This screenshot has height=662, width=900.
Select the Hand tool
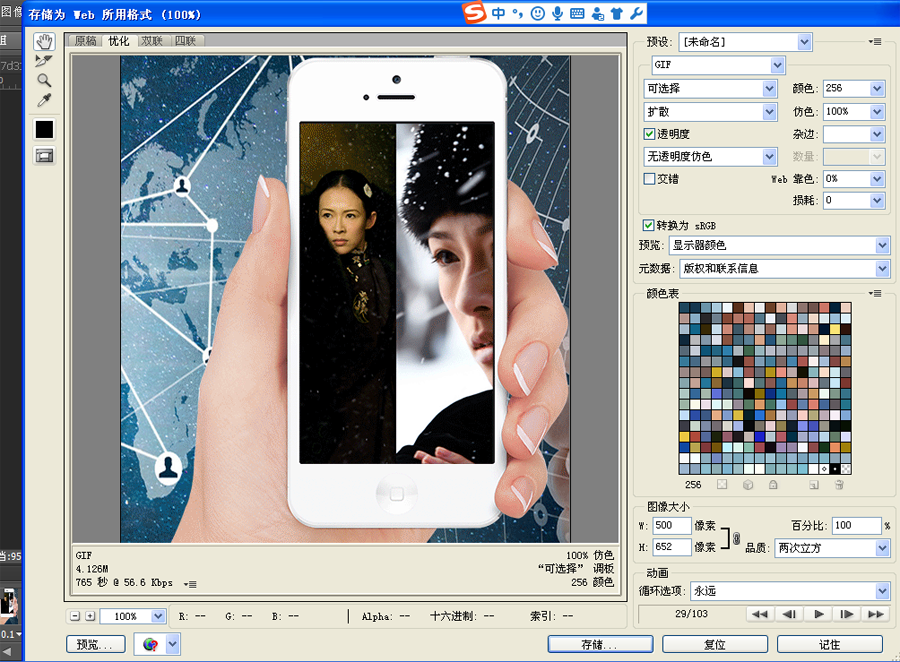[44, 41]
